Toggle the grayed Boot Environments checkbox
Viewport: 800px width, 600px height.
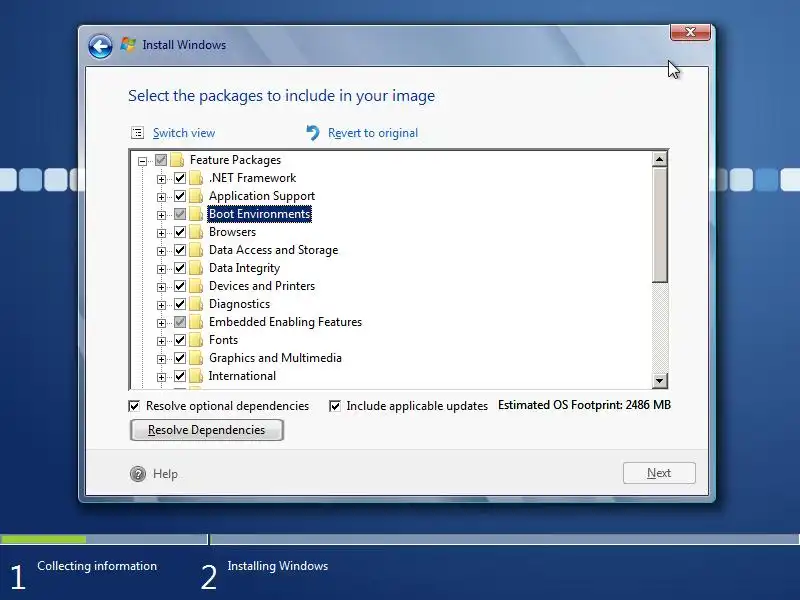pyautogui.click(x=180, y=214)
